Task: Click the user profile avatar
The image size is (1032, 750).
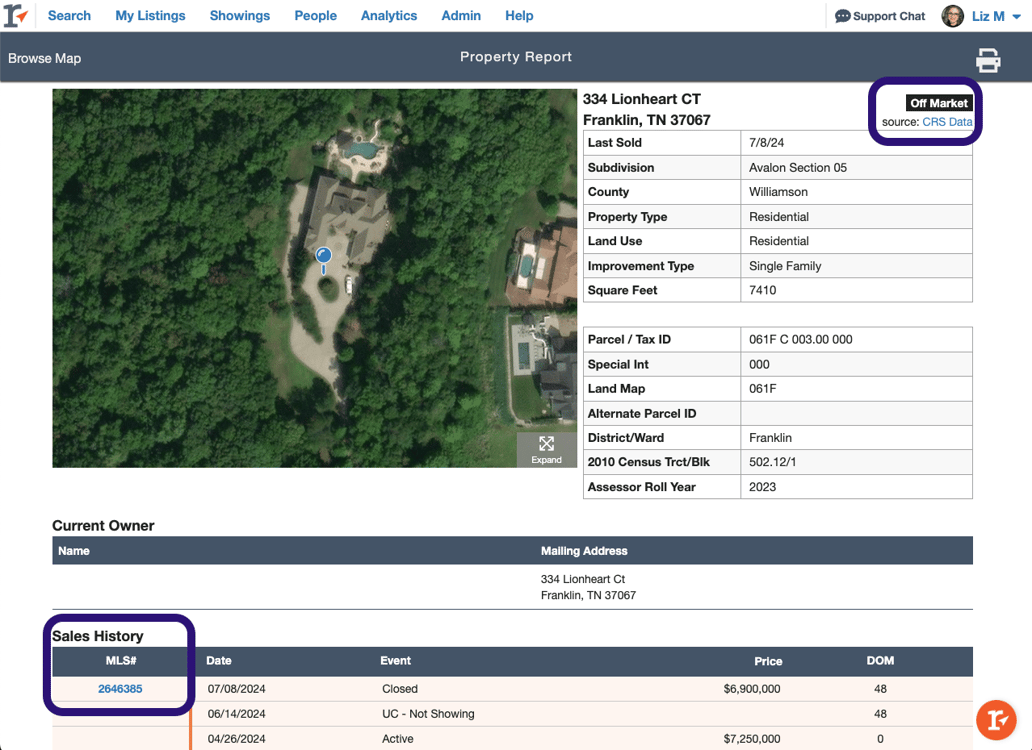Action: coord(953,16)
